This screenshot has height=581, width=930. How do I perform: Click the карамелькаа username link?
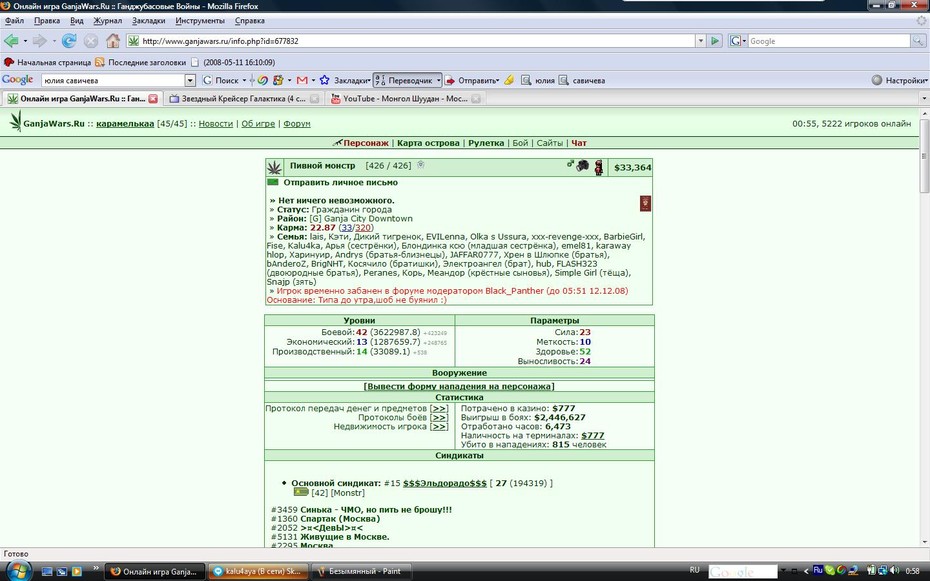(x=125, y=123)
